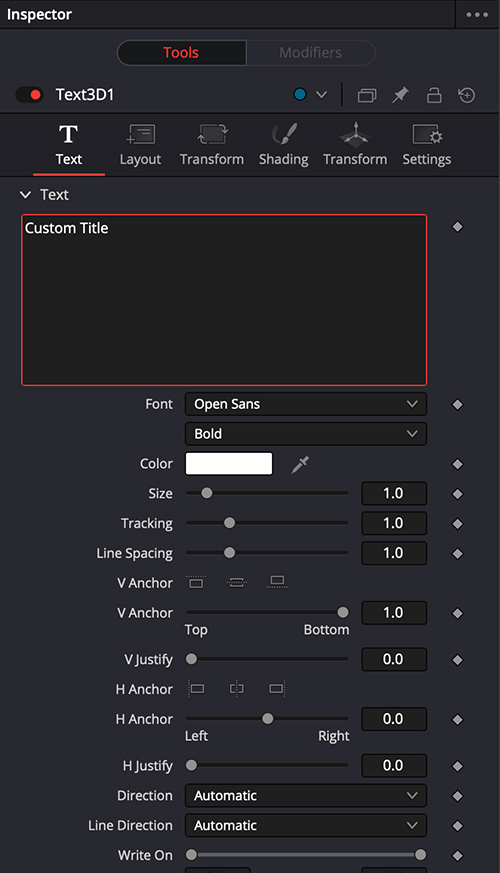
Task: Toggle keyframe diamond for Size
Action: tap(458, 494)
